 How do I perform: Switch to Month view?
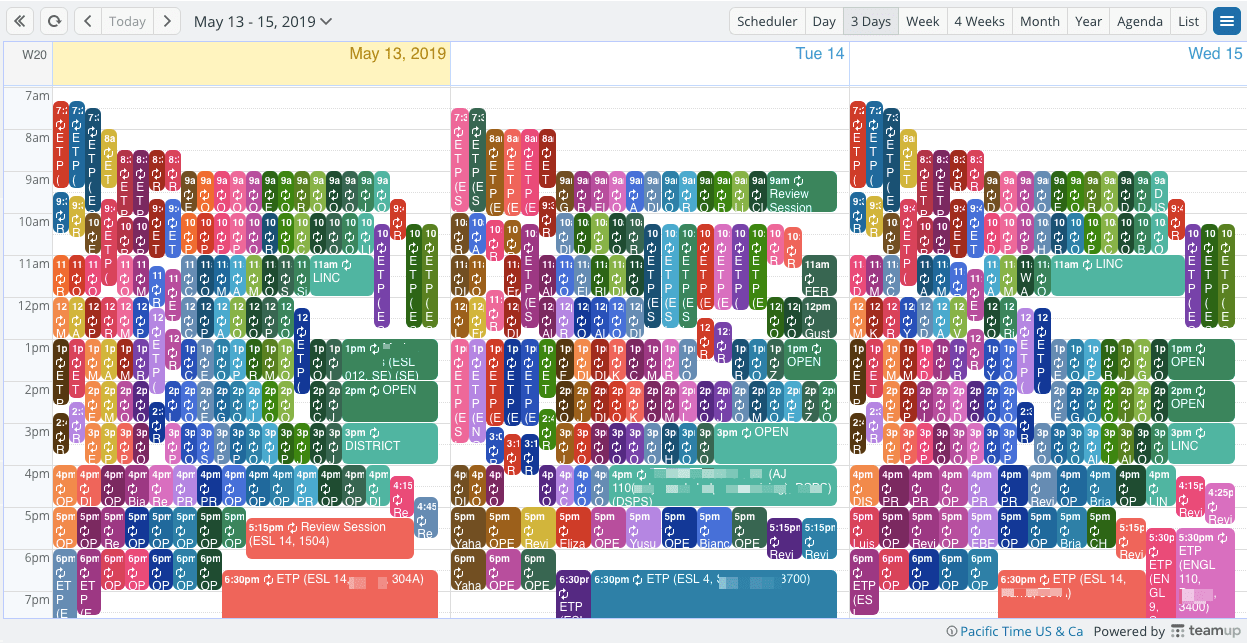pyautogui.click(x=1040, y=21)
